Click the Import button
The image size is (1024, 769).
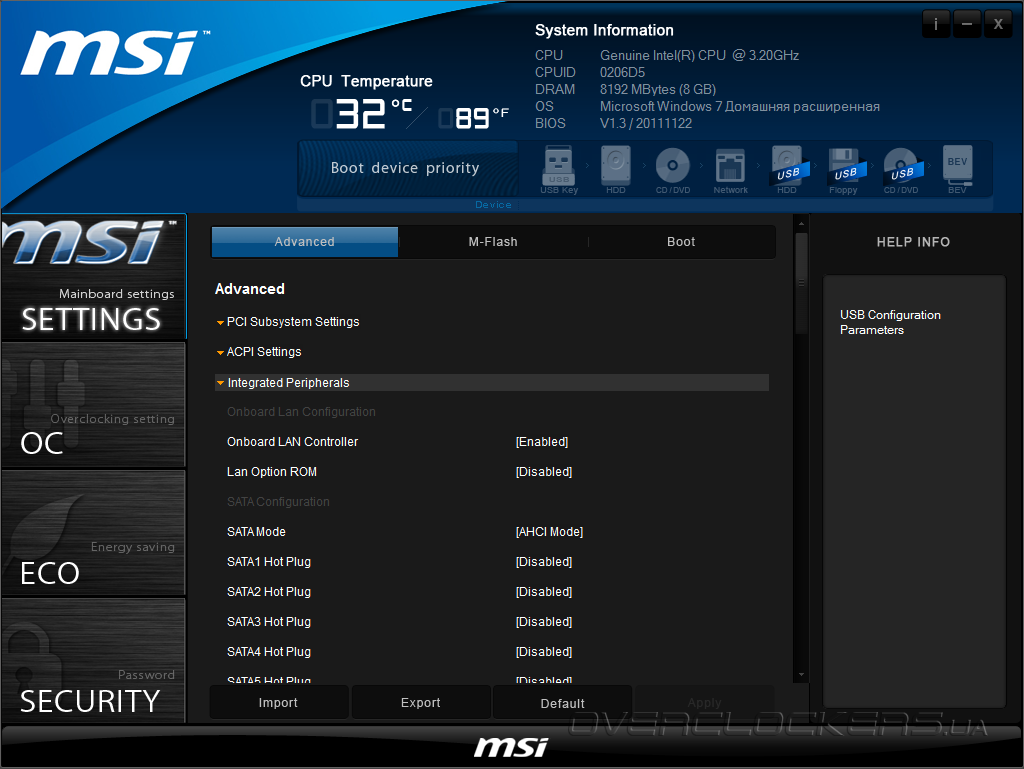point(278,702)
